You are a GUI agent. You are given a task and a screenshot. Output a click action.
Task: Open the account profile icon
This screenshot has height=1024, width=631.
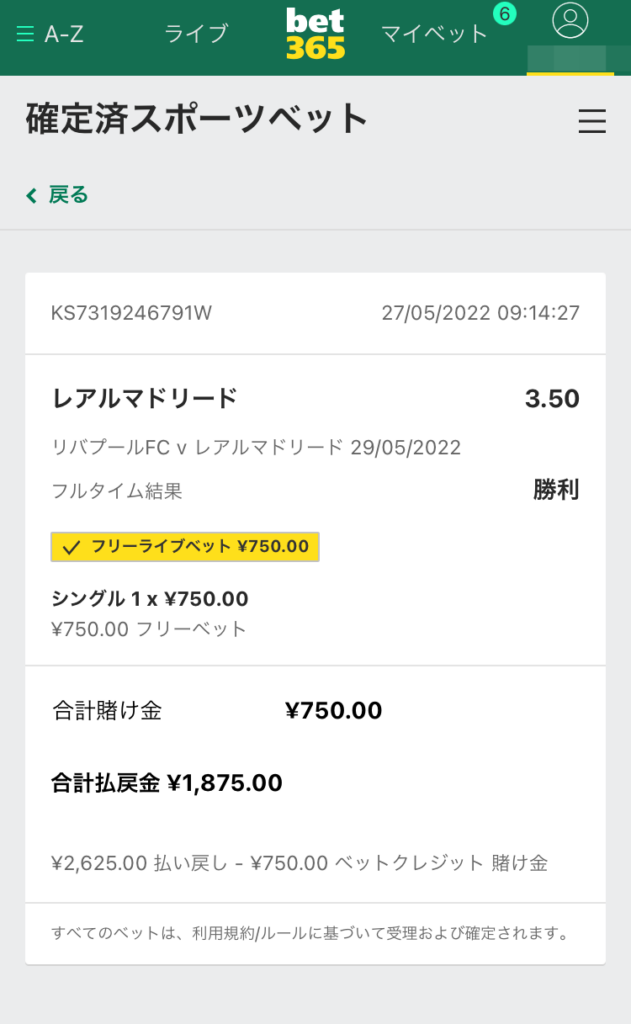(572, 26)
